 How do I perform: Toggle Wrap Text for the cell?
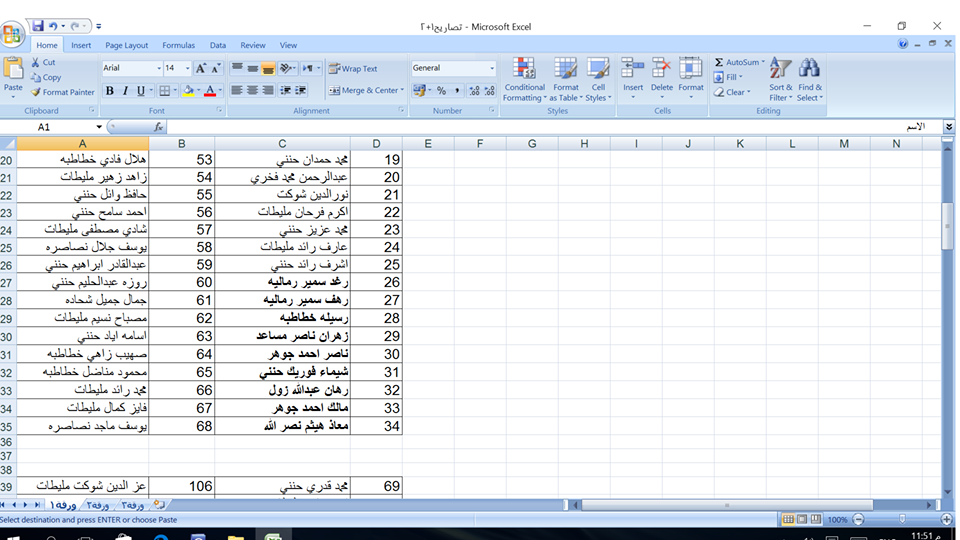353,69
